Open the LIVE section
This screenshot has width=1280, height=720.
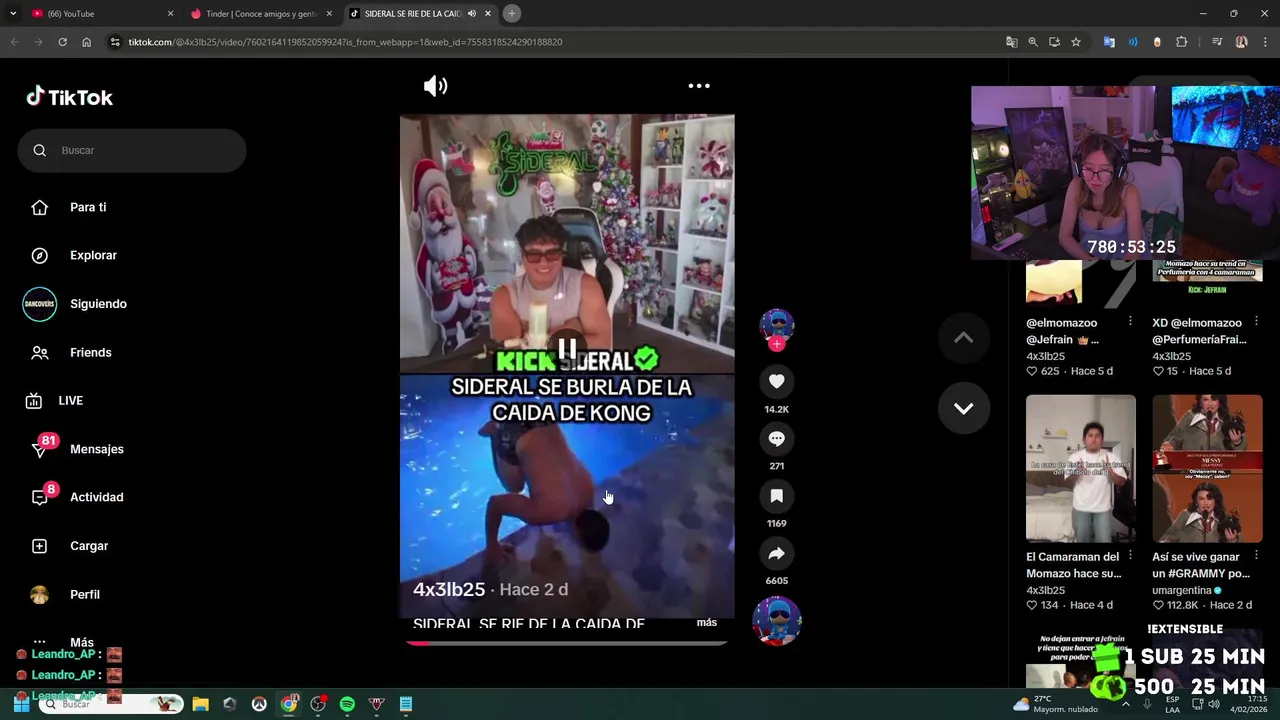(x=70, y=400)
